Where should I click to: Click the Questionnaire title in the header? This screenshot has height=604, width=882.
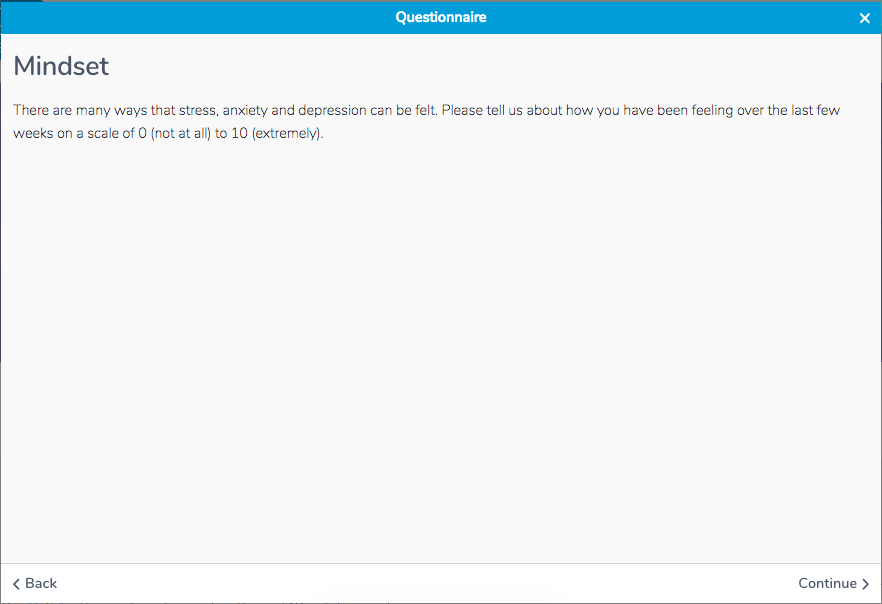coord(441,17)
